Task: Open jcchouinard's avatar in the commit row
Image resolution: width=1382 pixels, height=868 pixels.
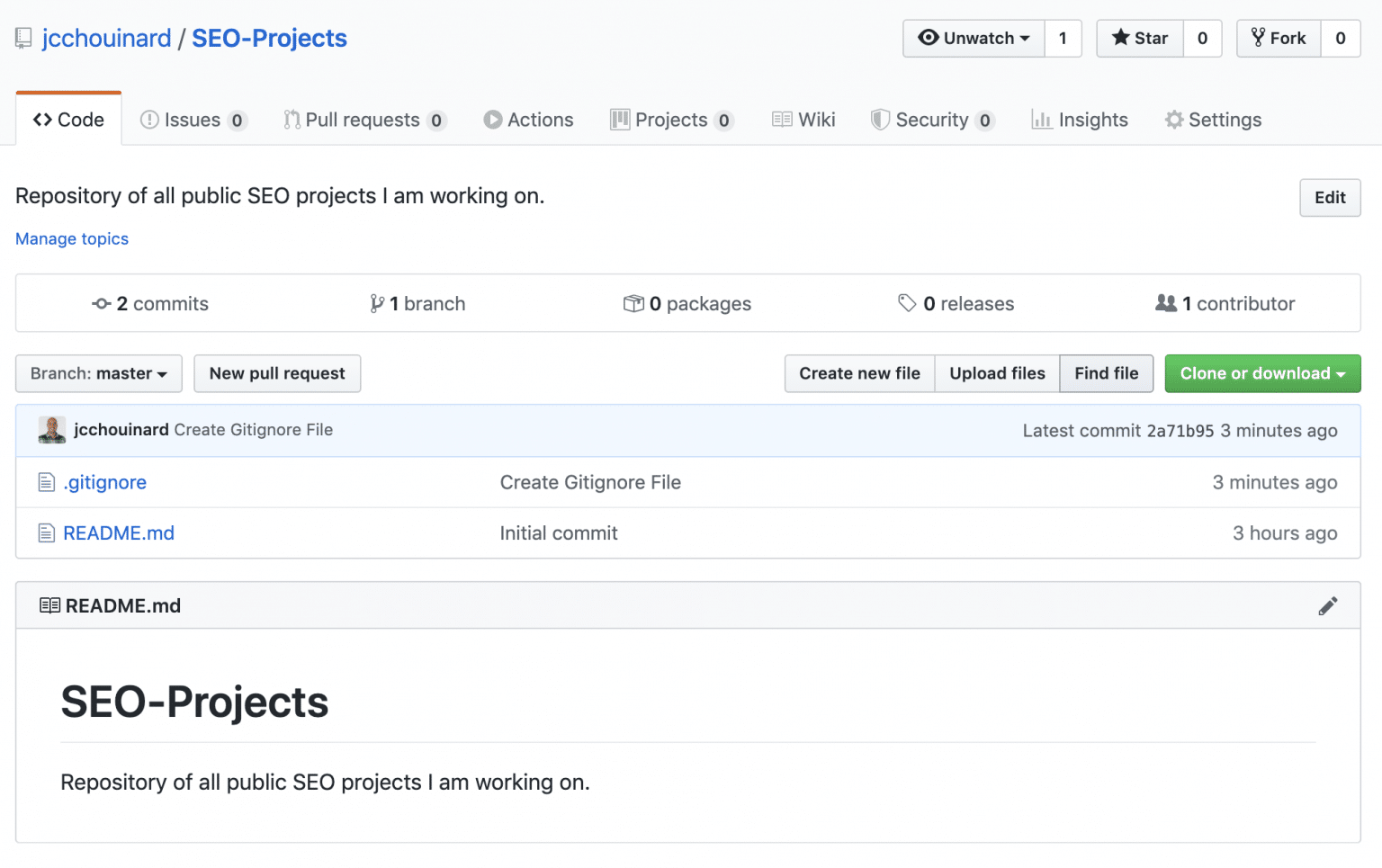Action: (51, 429)
